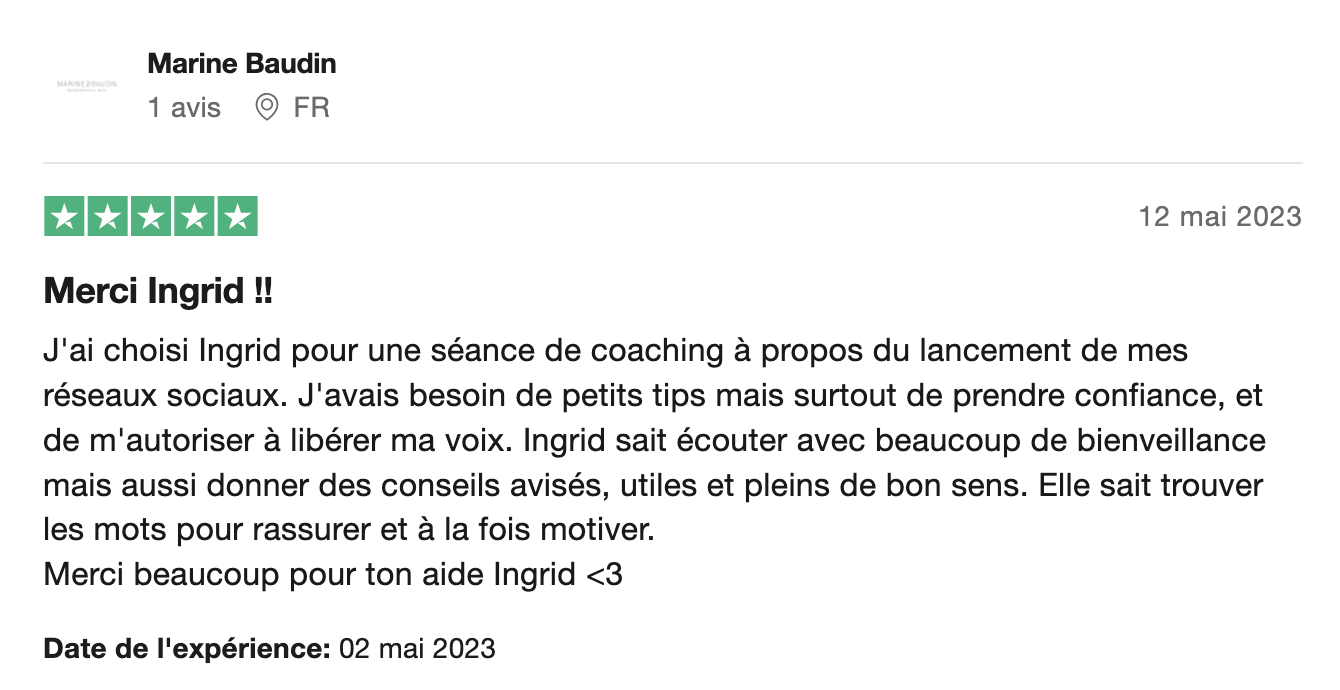
Task: Click the "1 avis" review count
Action: point(184,108)
